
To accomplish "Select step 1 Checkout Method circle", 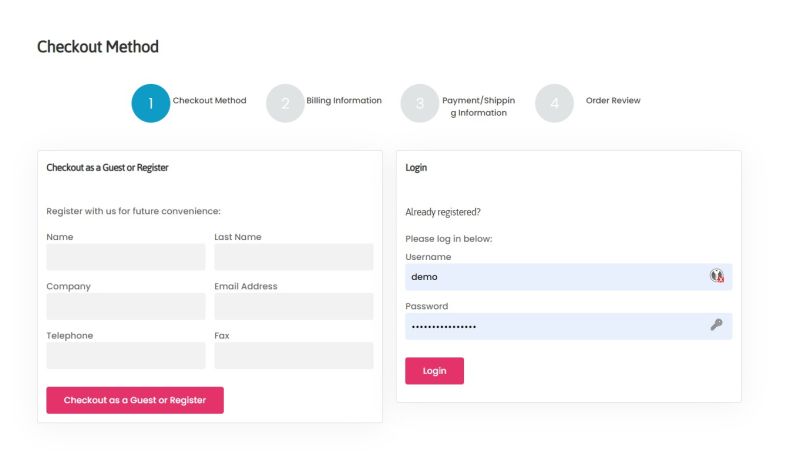I will tap(151, 102).
